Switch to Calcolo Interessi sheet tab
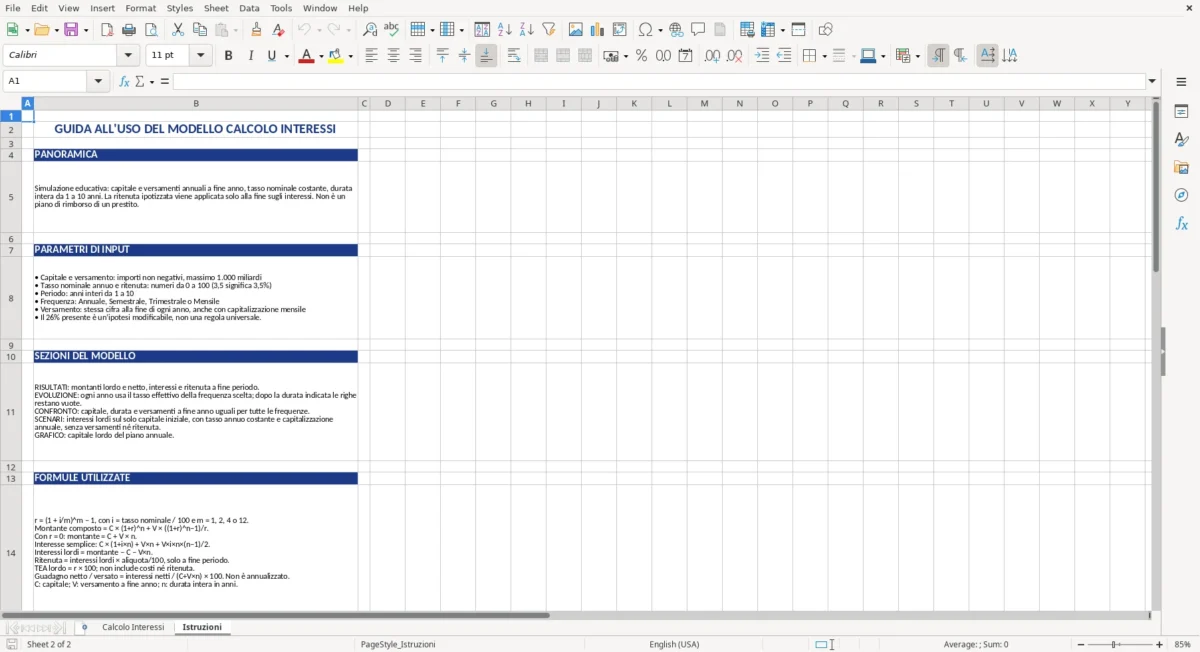Viewport: 1200px width, 652px height. pyautogui.click(x=133, y=627)
